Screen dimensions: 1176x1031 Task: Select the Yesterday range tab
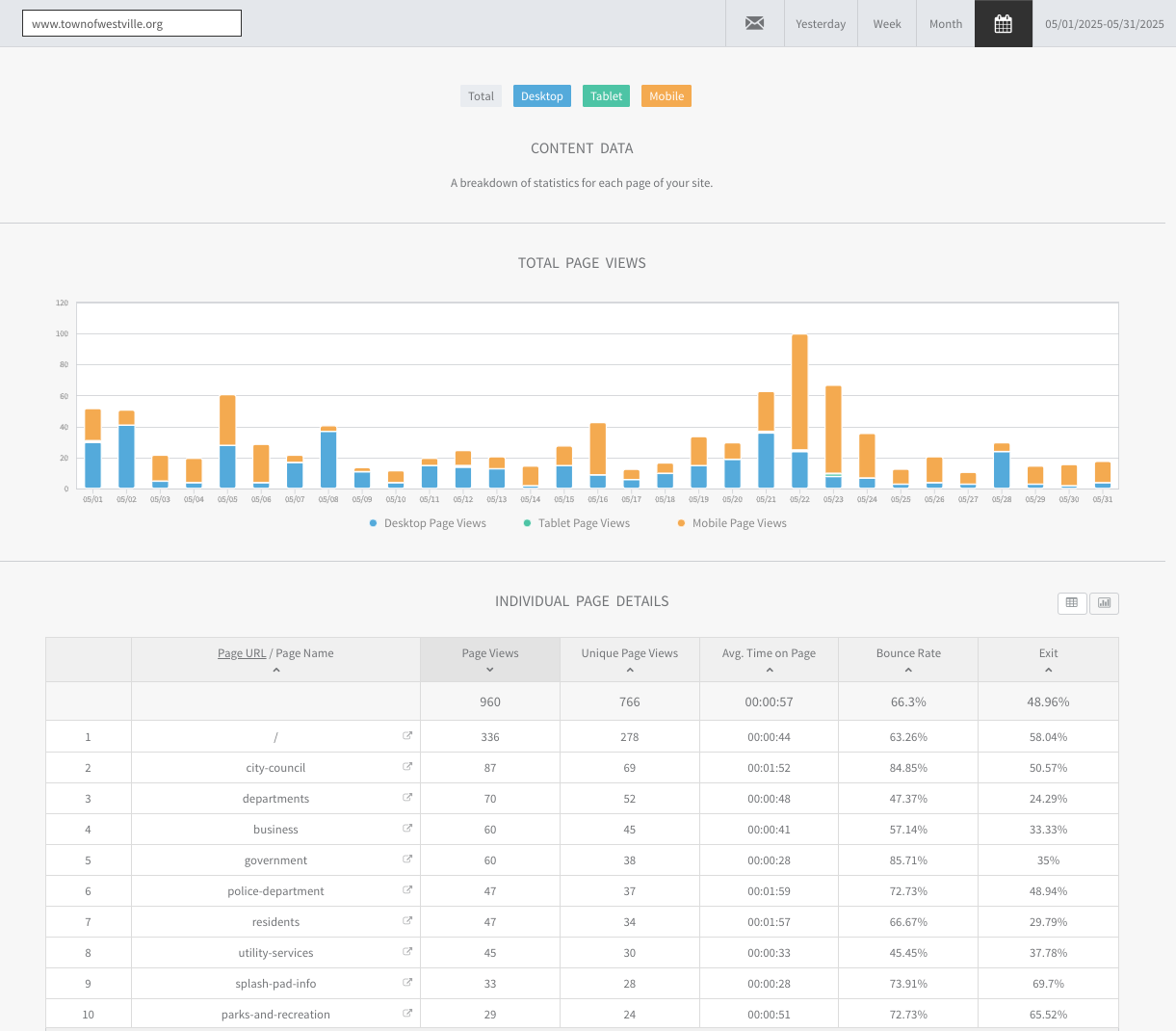[x=821, y=24]
